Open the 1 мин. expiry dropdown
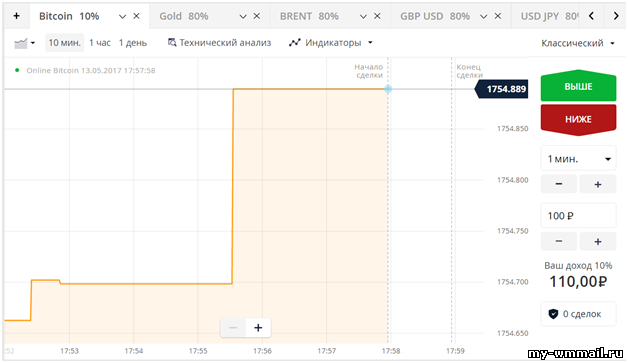628x363 pixels. [578, 159]
